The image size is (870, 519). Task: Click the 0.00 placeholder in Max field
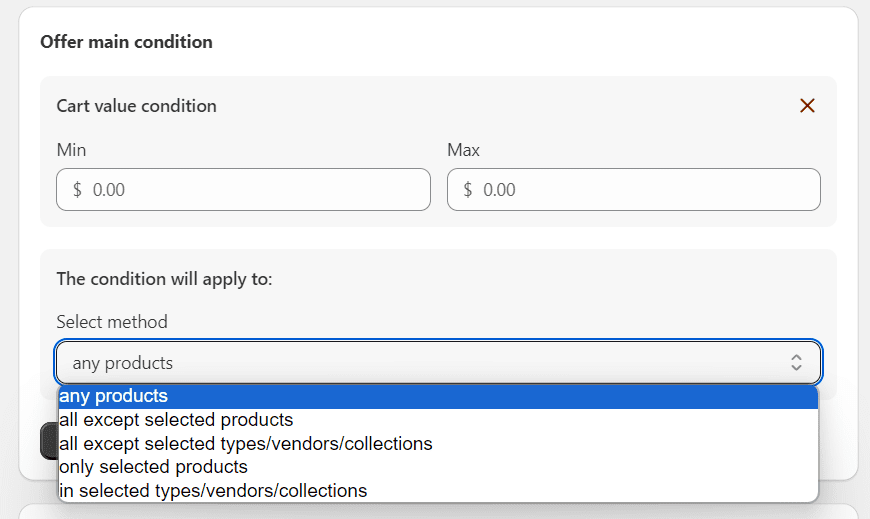pyautogui.click(x=499, y=189)
